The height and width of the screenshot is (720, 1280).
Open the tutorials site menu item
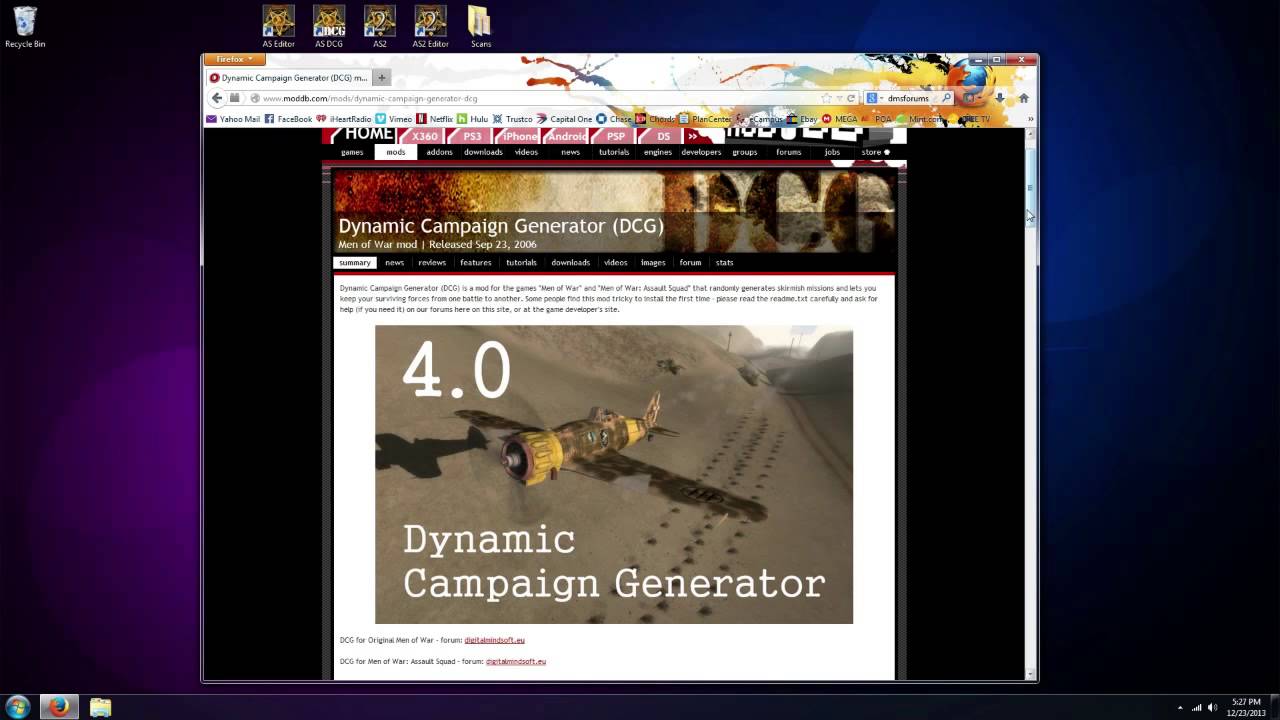[x=614, y=152]
